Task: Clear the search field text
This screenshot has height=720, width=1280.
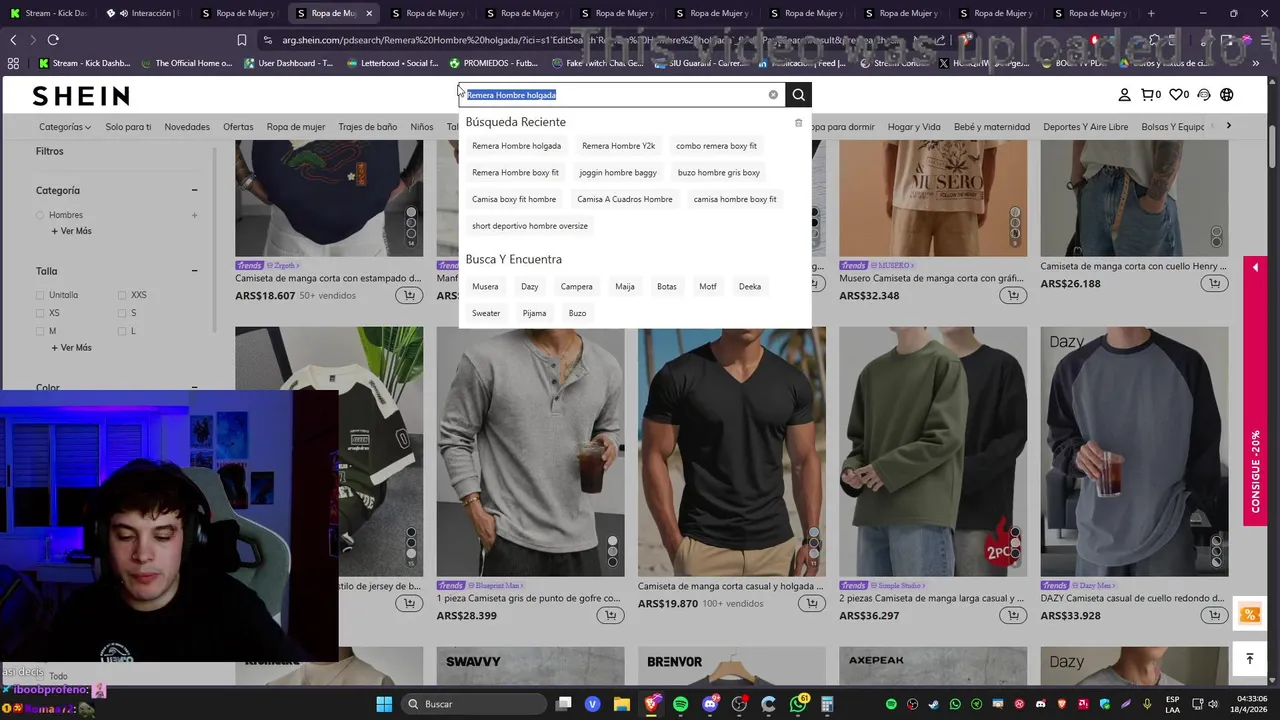Action: pos(773,95)
